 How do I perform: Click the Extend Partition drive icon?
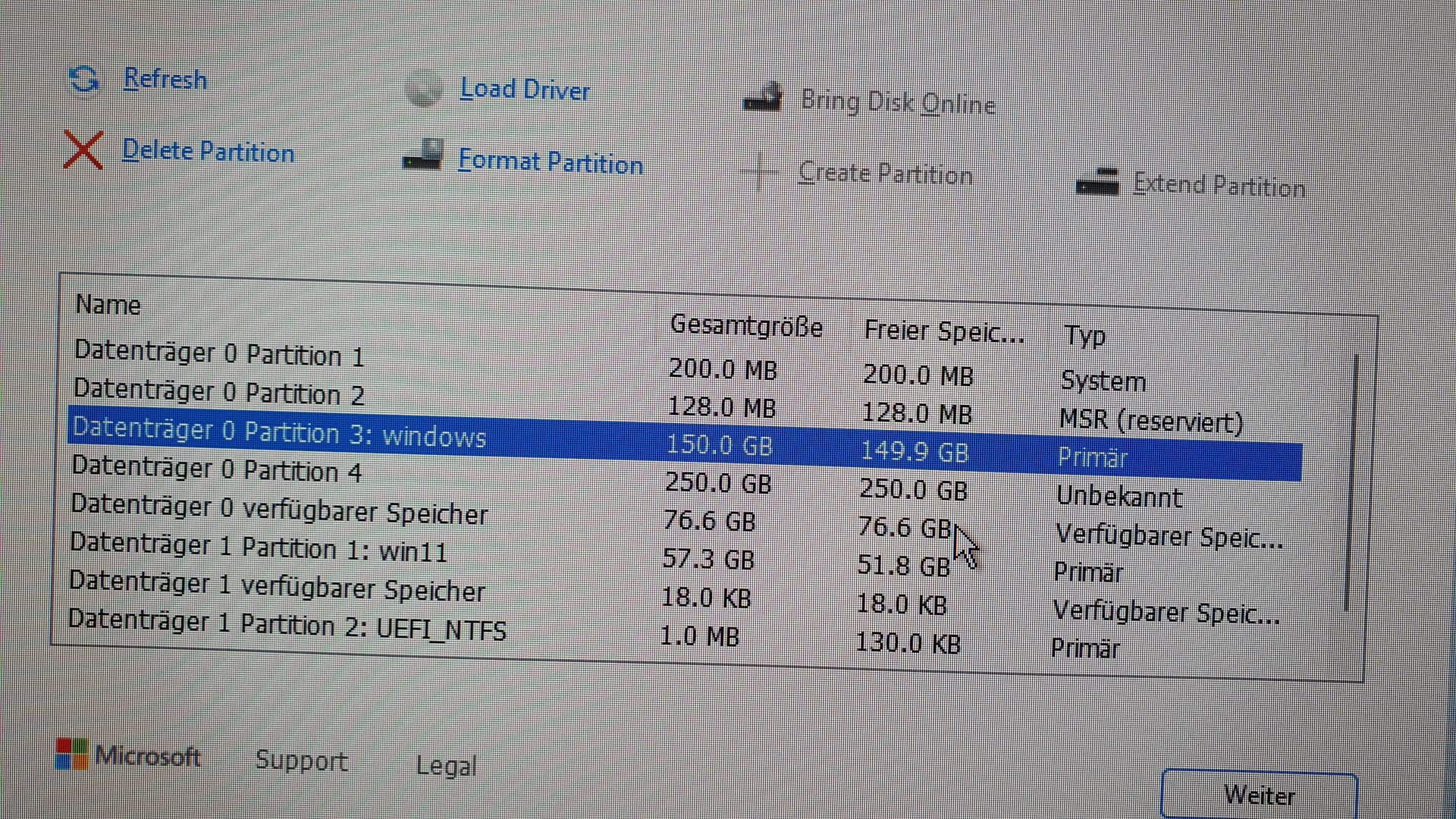[x=1097, y=182]
